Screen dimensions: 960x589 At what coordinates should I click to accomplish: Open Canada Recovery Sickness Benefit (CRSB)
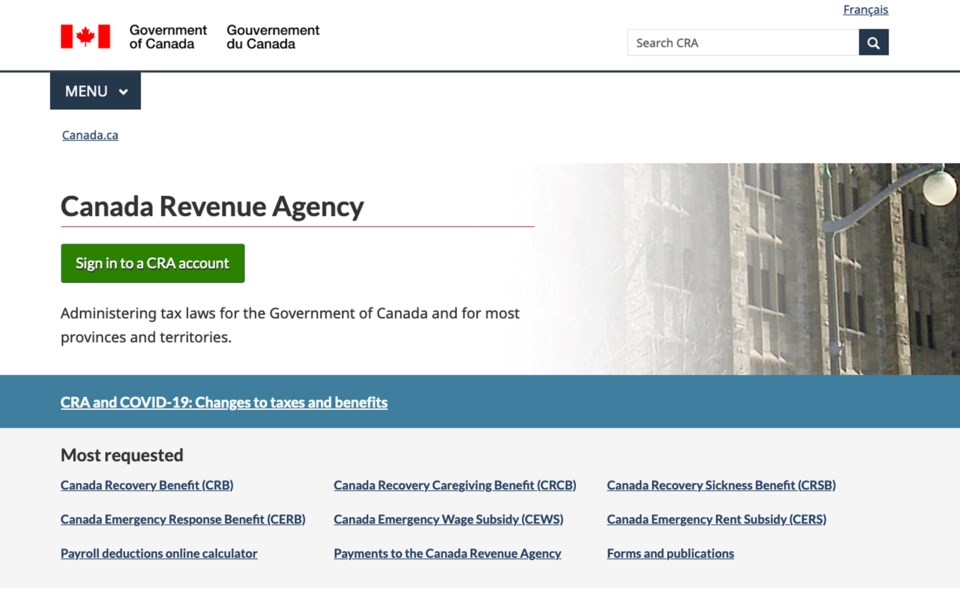point(721,485)
